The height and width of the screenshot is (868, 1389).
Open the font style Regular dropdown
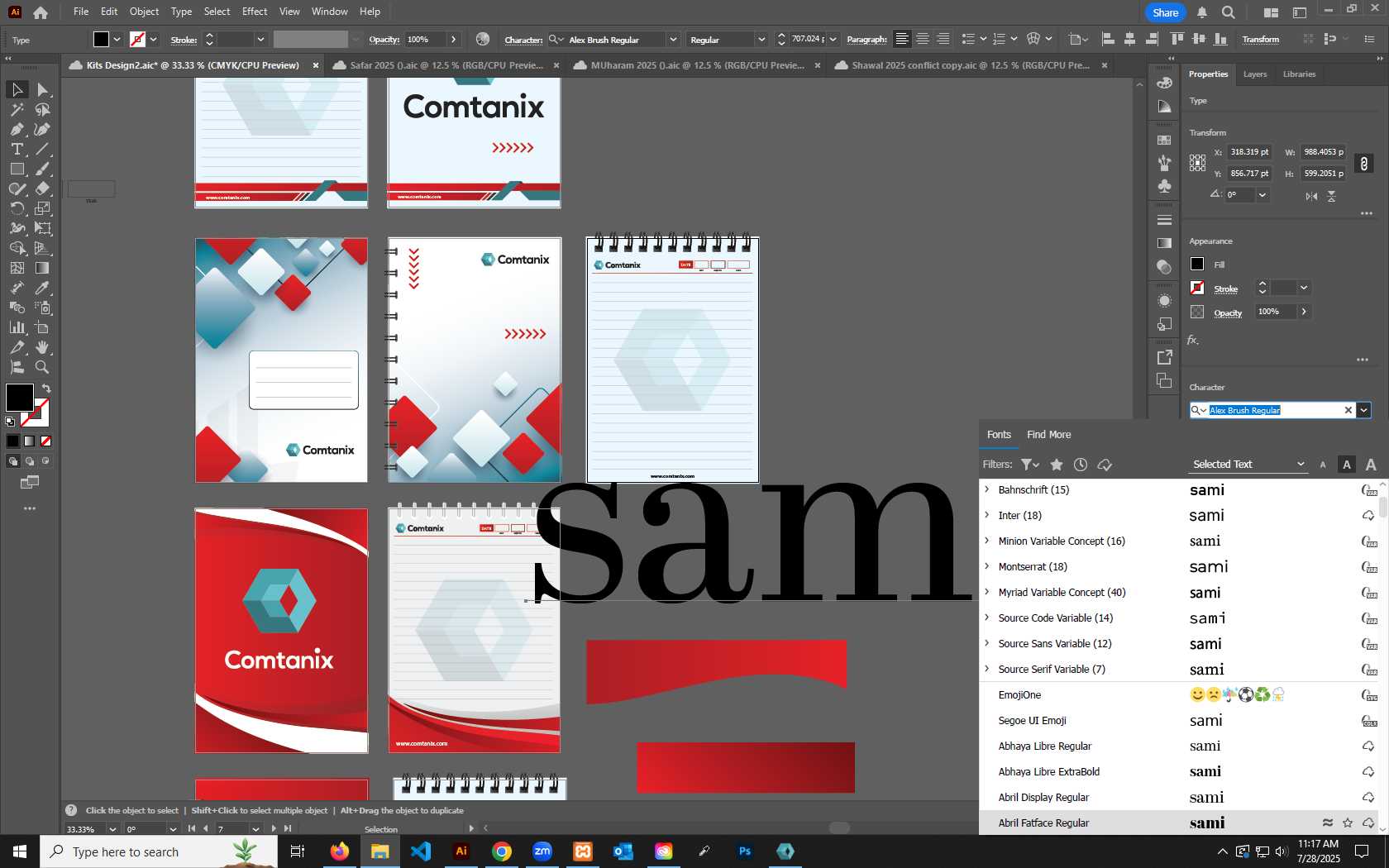pyautogui.click(x=761, y=40)
